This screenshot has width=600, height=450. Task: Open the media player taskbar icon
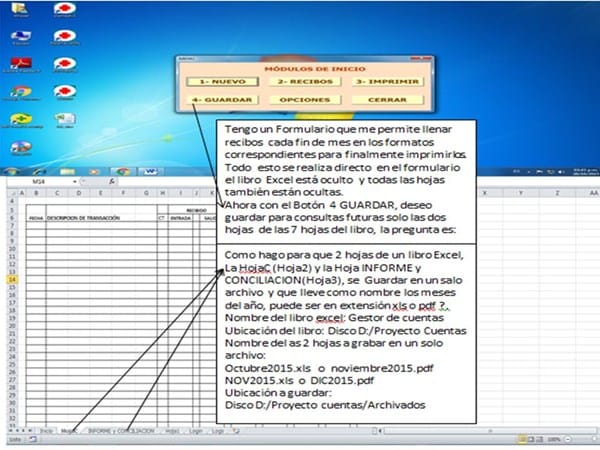[95, 171]
